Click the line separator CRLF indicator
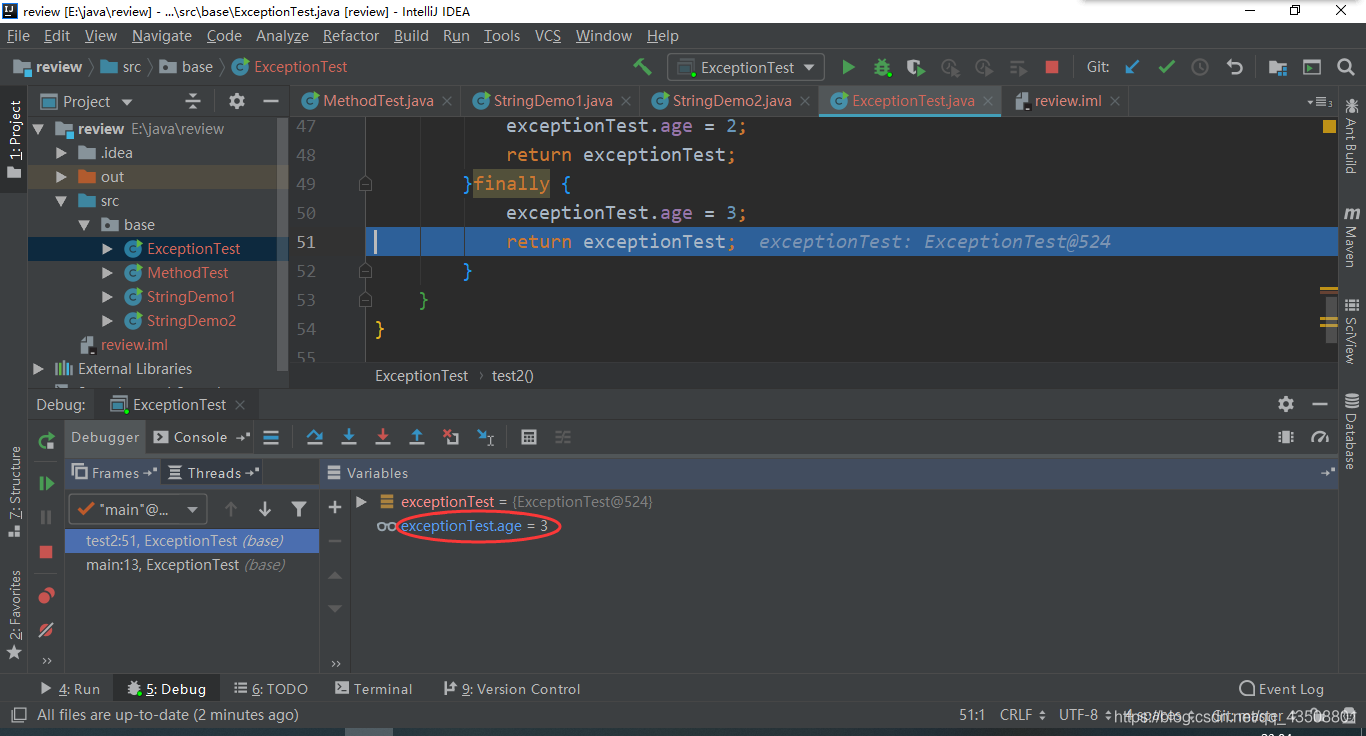Image resolution: width=1366 pixels, height=736 pixels. pyautogui.click(x=1023, y=715)
